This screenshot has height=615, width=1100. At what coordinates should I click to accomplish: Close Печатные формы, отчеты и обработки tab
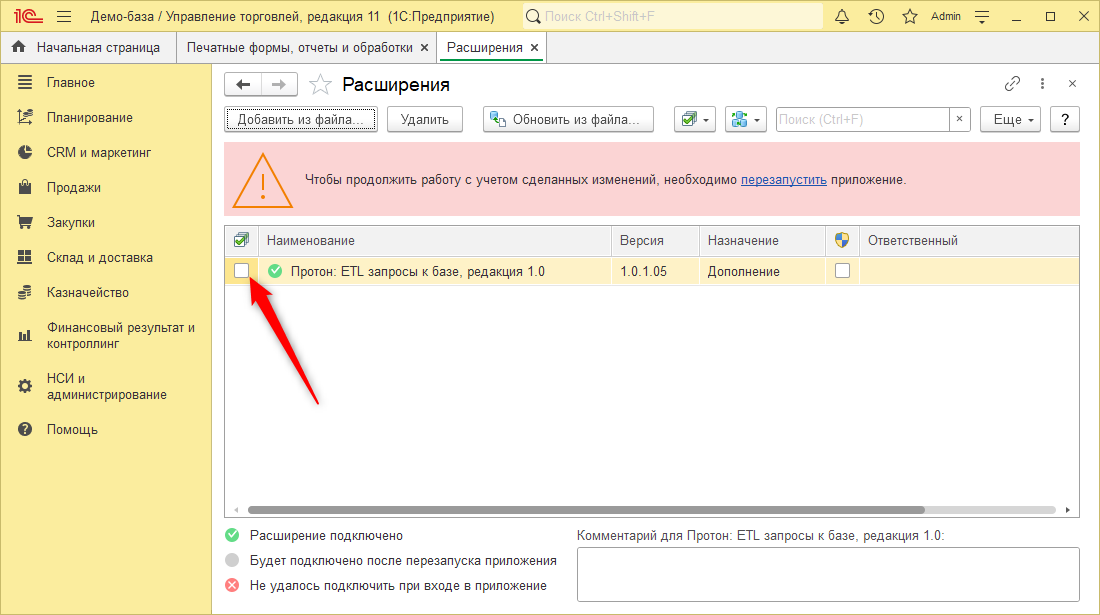pos(424,48)
